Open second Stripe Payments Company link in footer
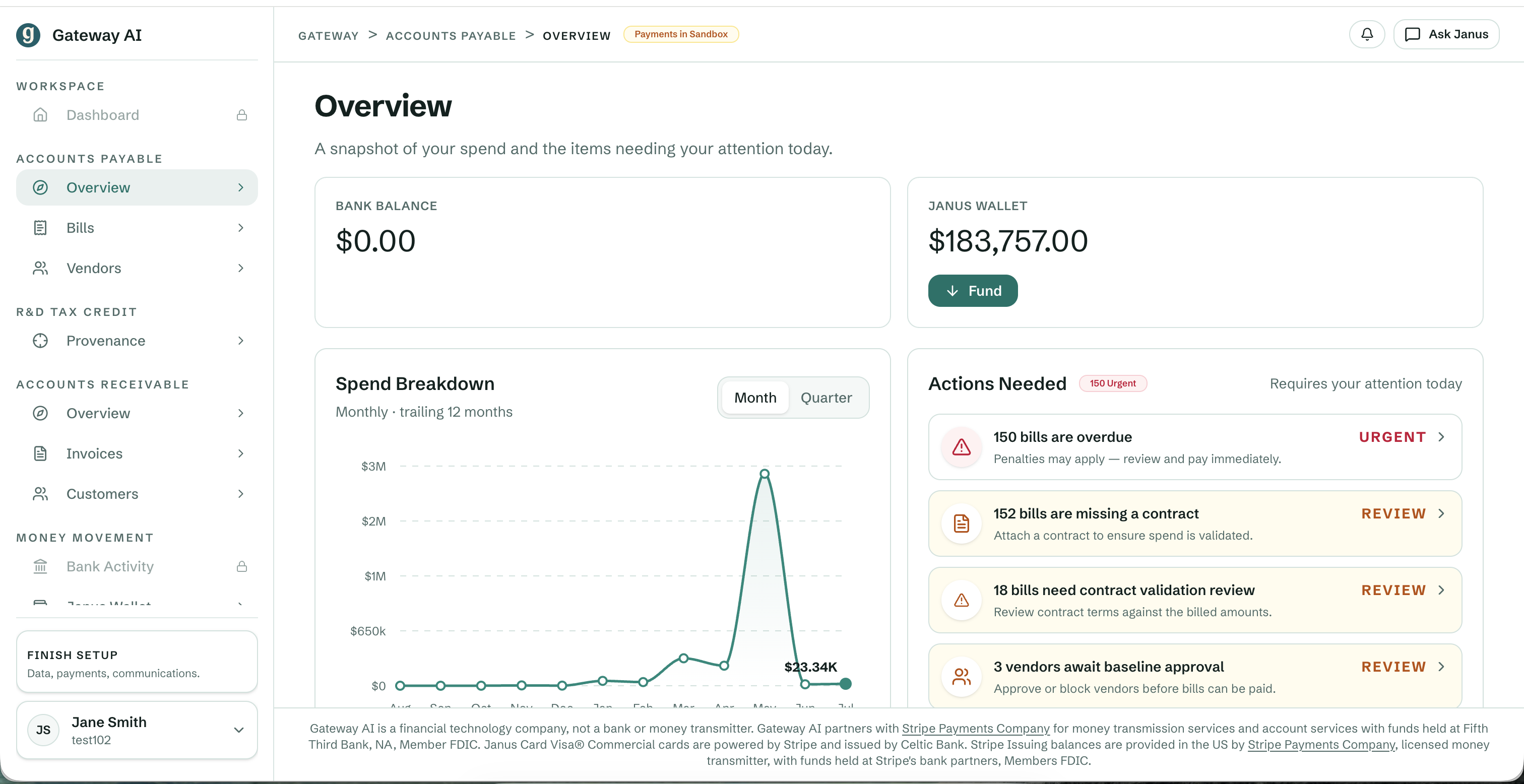The width and height of the screenshot is (1524, 784). click(1321, 744)
